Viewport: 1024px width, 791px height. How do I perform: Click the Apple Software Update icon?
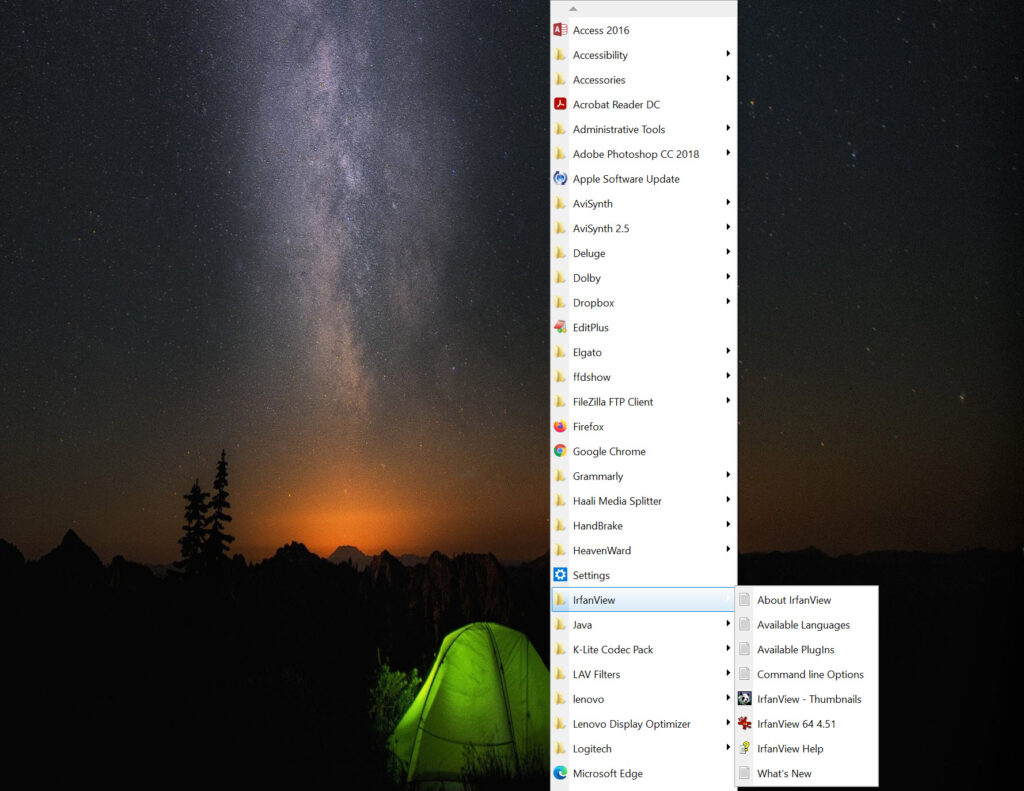click(x=560, y=179)
